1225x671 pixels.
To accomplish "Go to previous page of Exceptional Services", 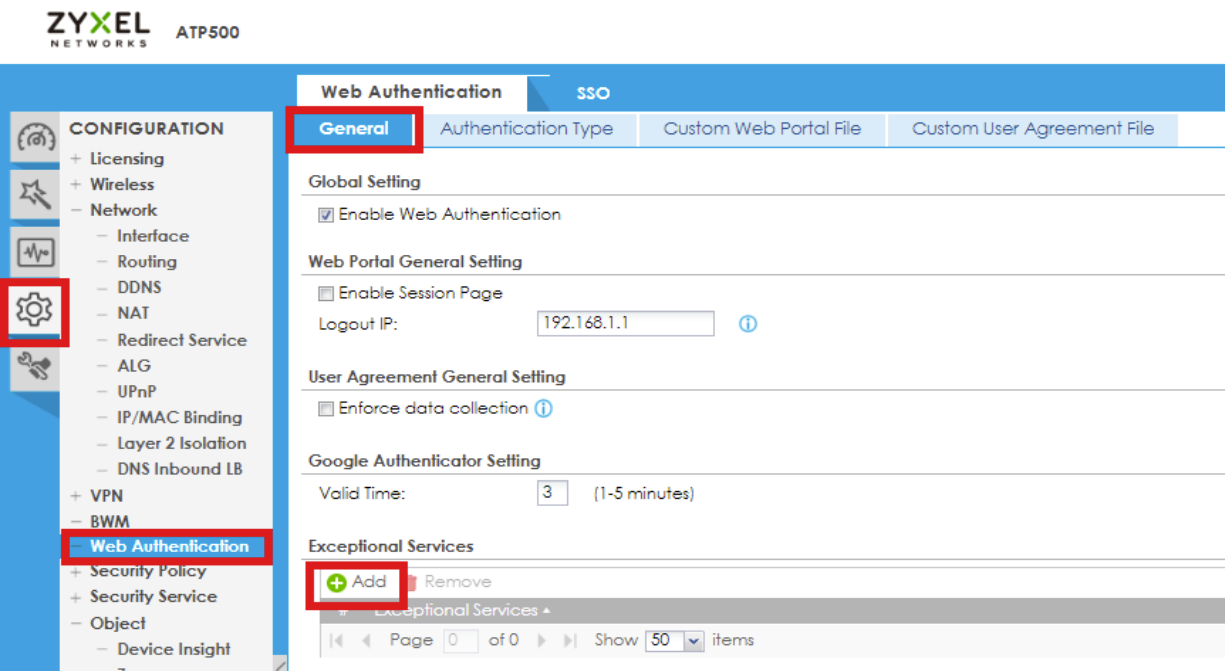I will point(365,640).
